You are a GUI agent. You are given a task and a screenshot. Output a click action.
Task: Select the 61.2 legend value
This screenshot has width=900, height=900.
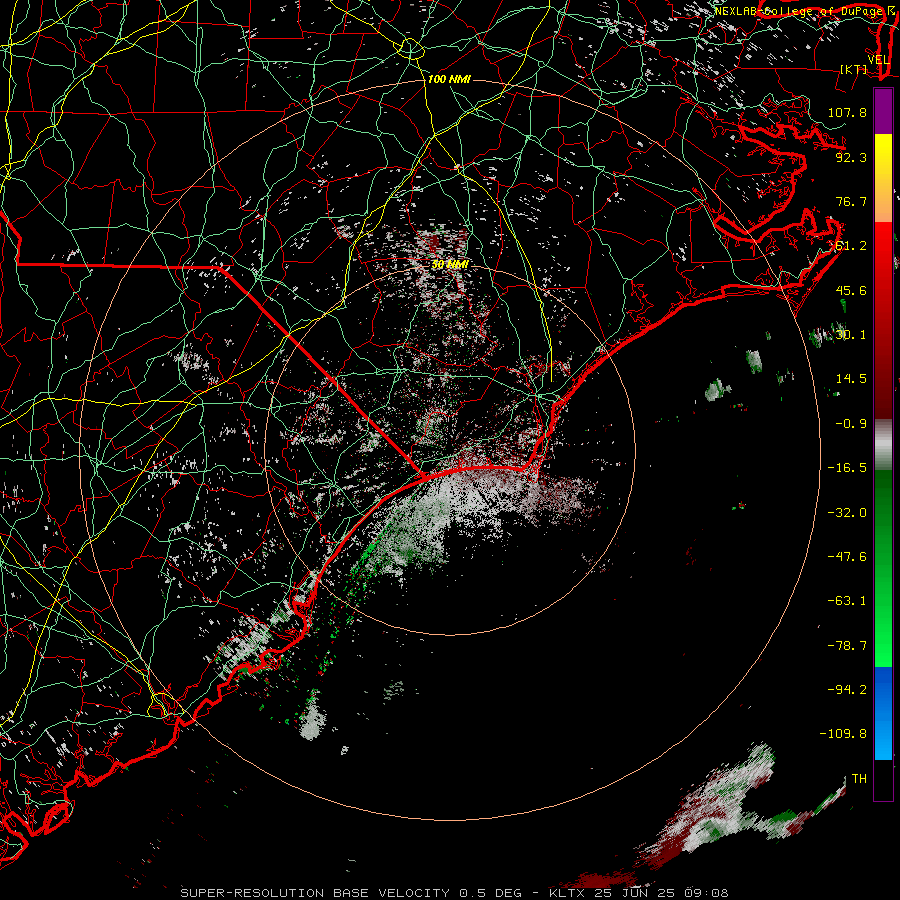tap(851, 246)
